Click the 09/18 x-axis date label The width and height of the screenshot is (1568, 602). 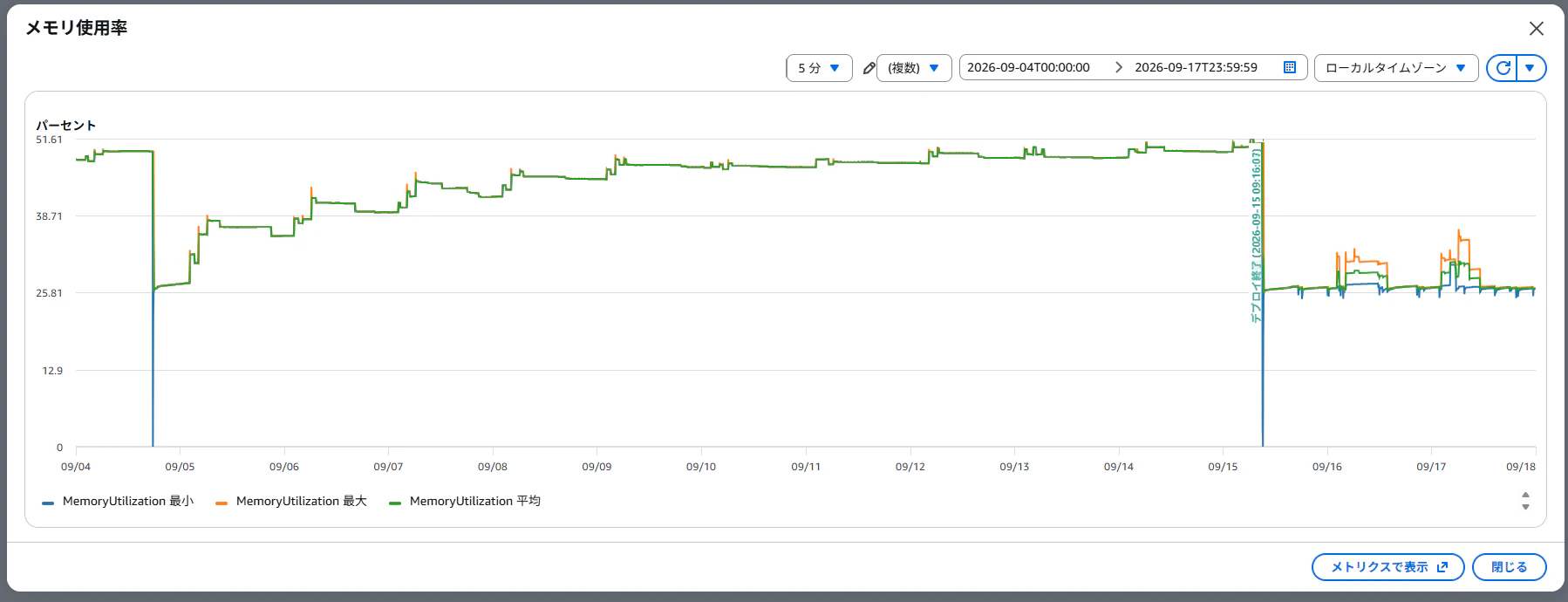click(x=1521, y=467)
